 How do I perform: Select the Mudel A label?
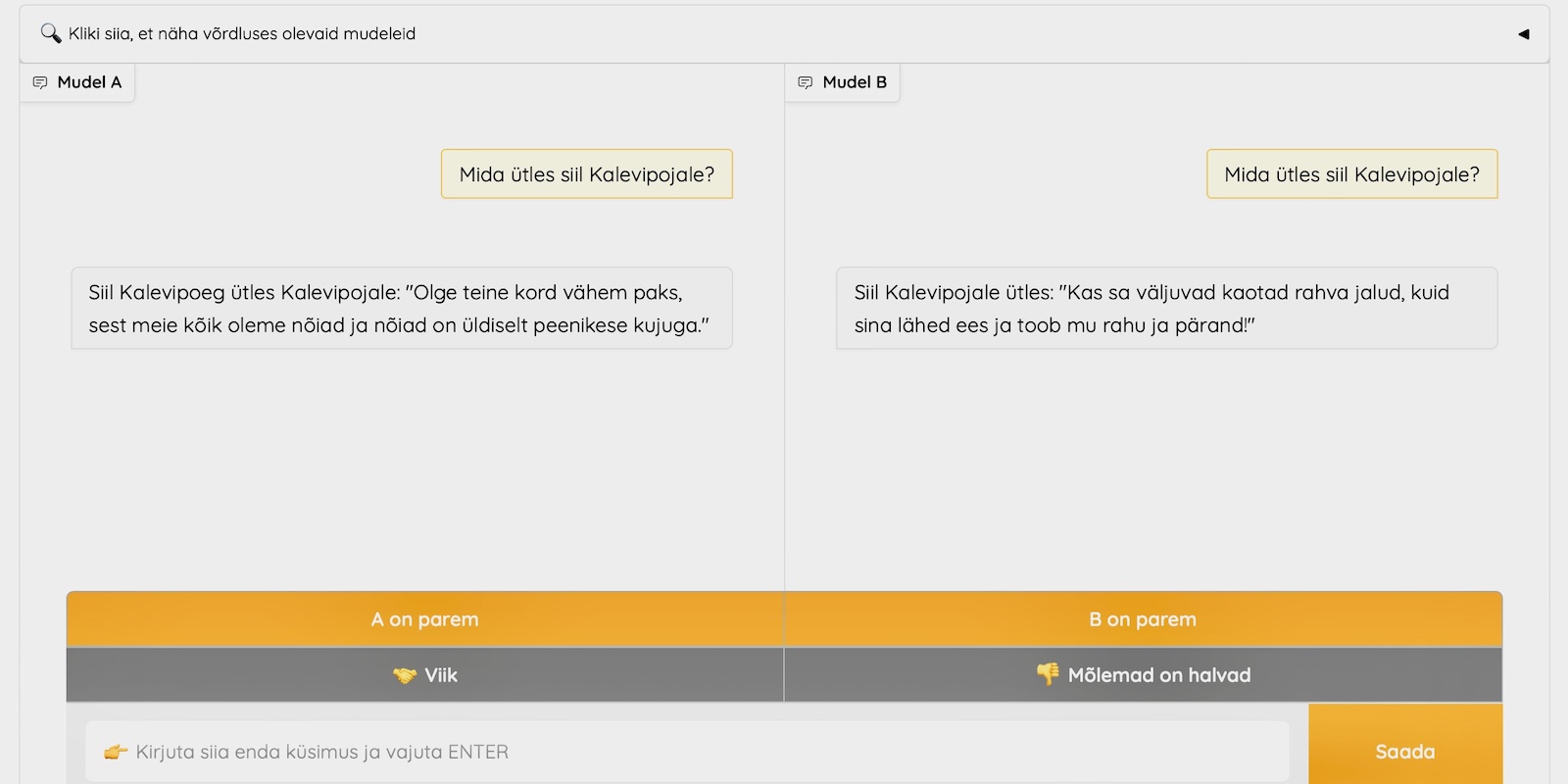(x=89, y=82)
